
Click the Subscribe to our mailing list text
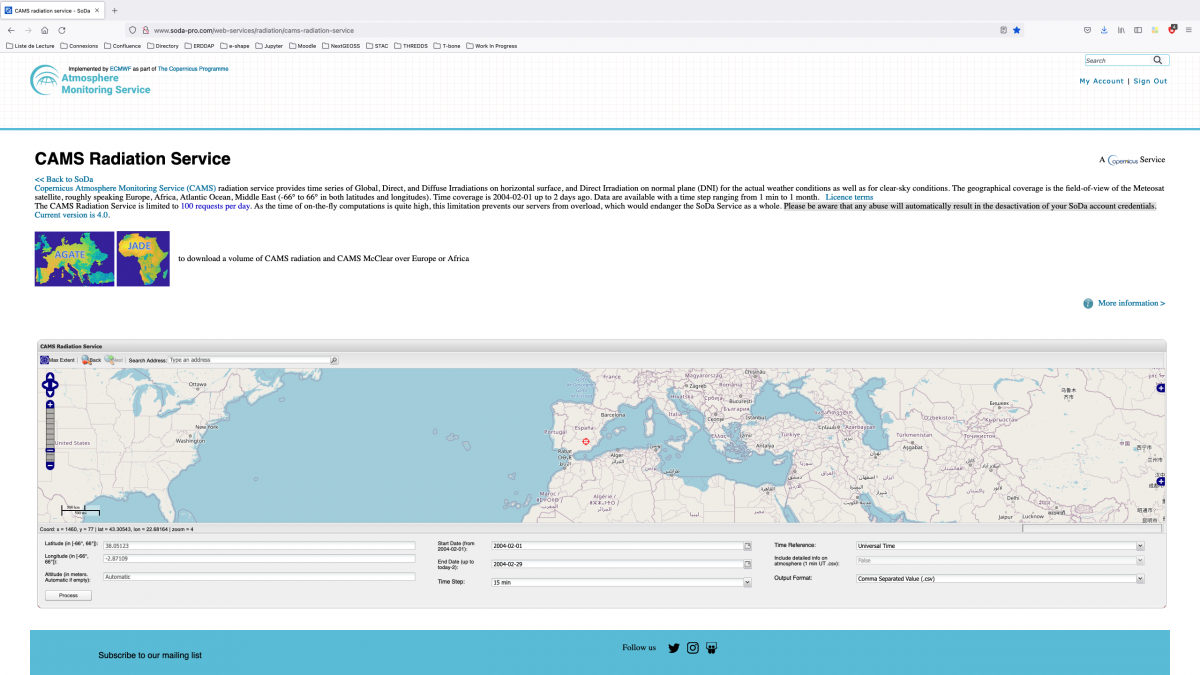click(150, 655)
